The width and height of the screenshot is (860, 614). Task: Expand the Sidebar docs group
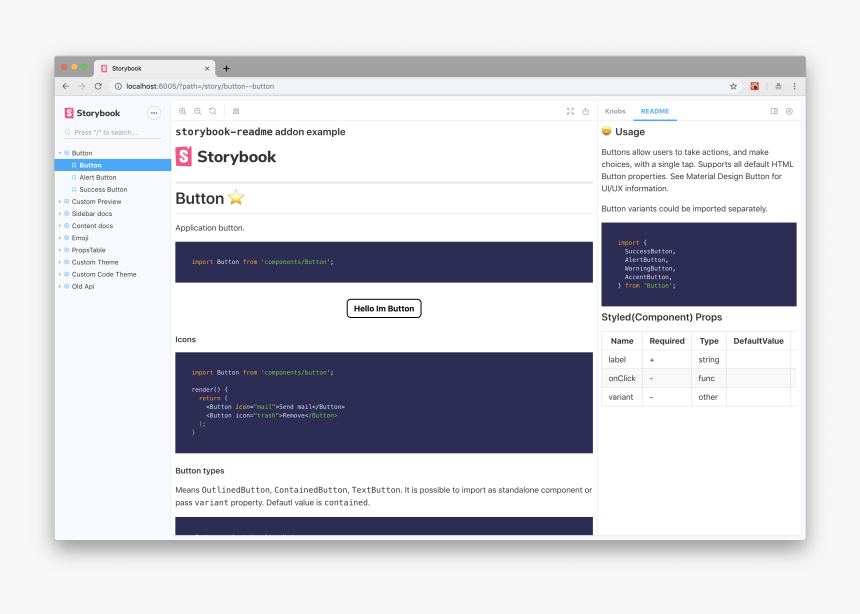92,213
